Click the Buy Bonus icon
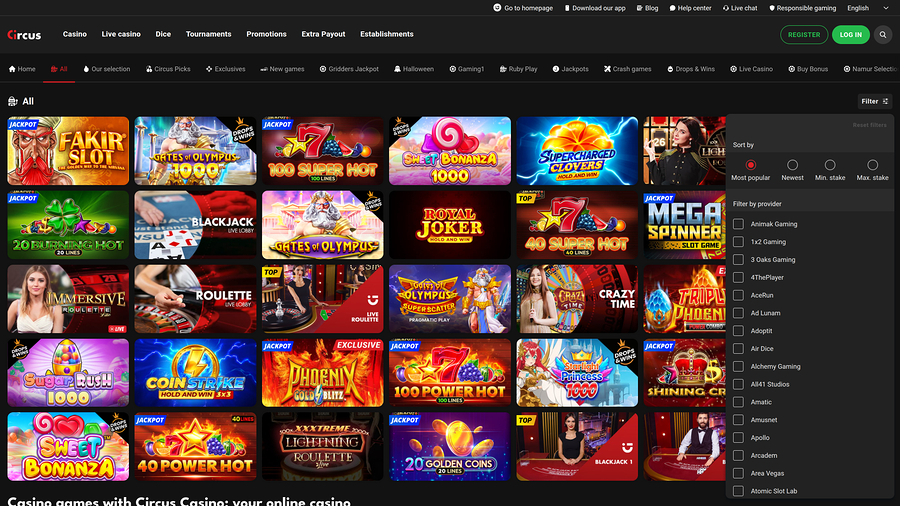 [792, 69]
